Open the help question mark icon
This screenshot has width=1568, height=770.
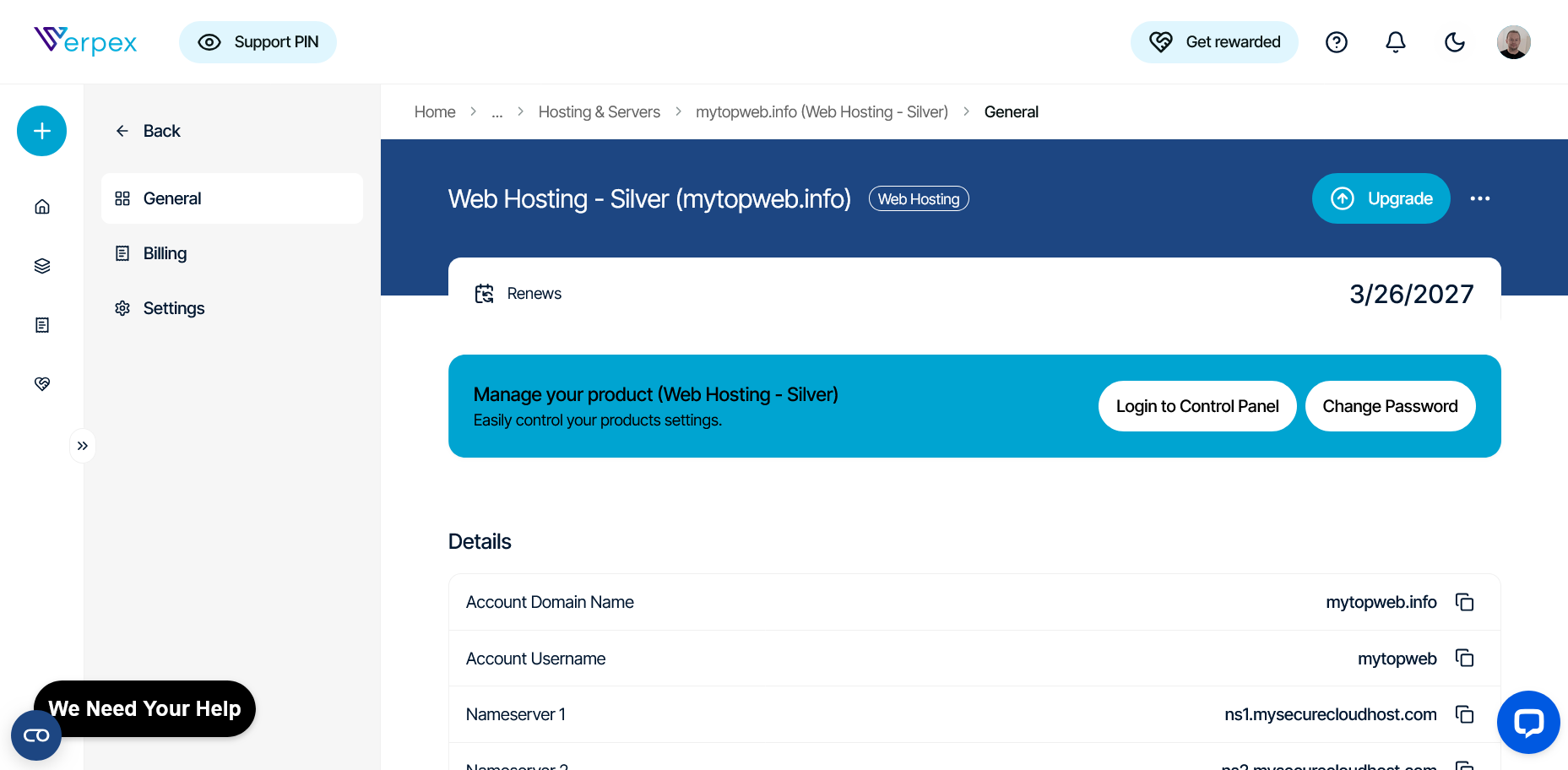pos(1337,42)
